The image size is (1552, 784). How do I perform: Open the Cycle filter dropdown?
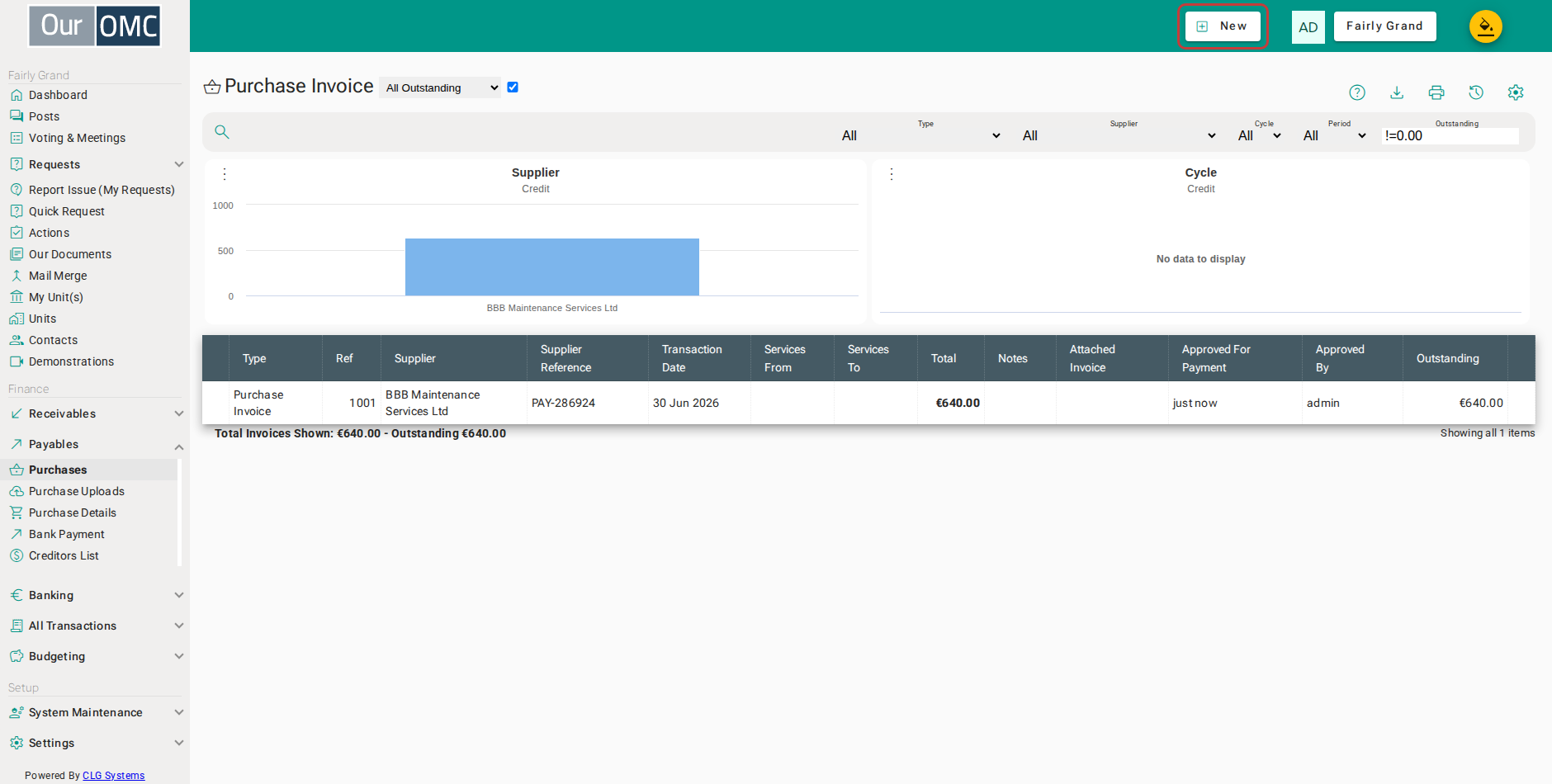[x=1260, y=135]
